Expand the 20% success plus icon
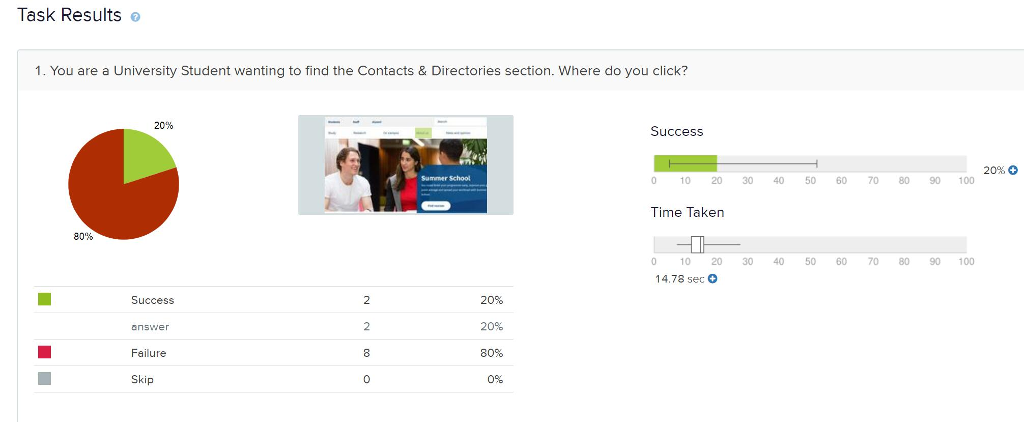Screen dimensions: 1024x422 (1013, 170)
